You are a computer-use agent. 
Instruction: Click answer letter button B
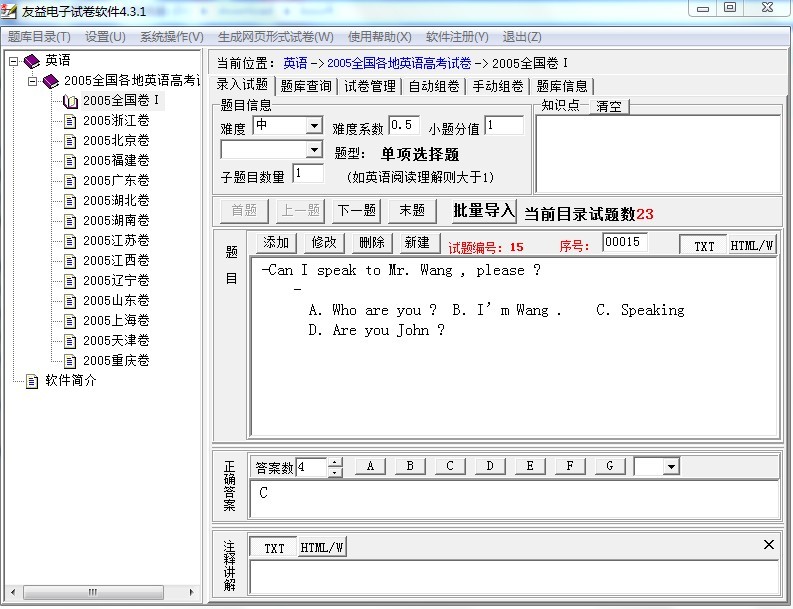[x=410, y=466]
